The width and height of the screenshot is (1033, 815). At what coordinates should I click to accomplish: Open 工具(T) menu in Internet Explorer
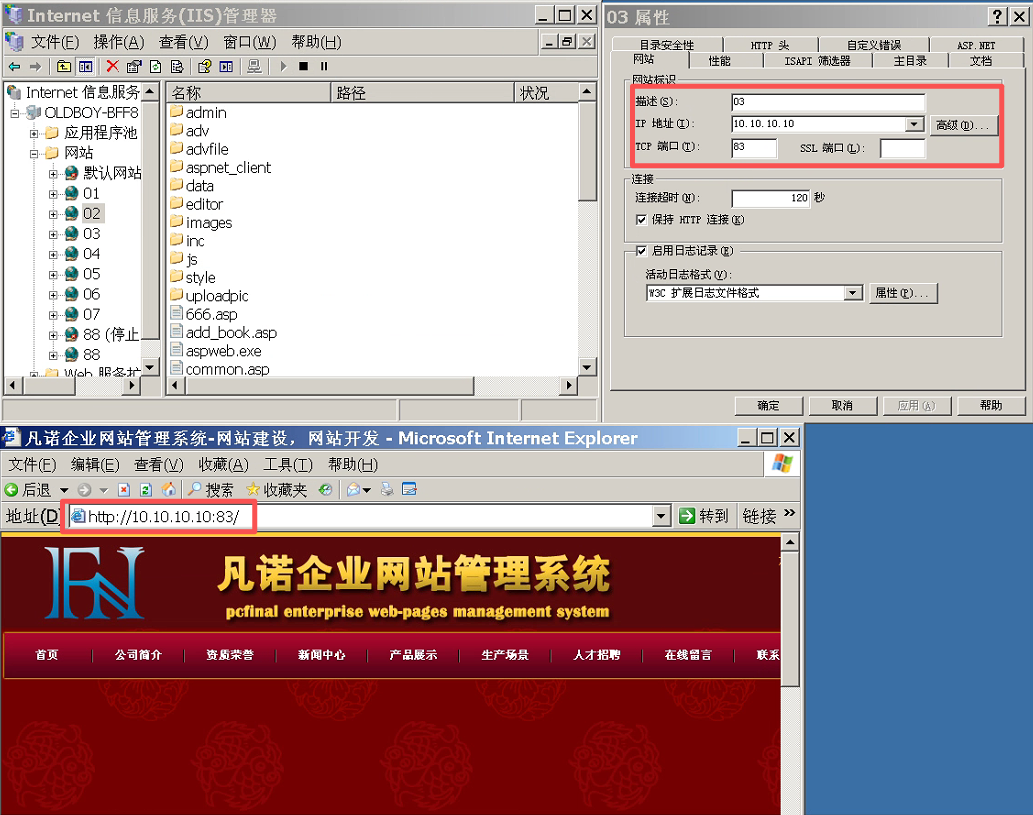point(288,464)
